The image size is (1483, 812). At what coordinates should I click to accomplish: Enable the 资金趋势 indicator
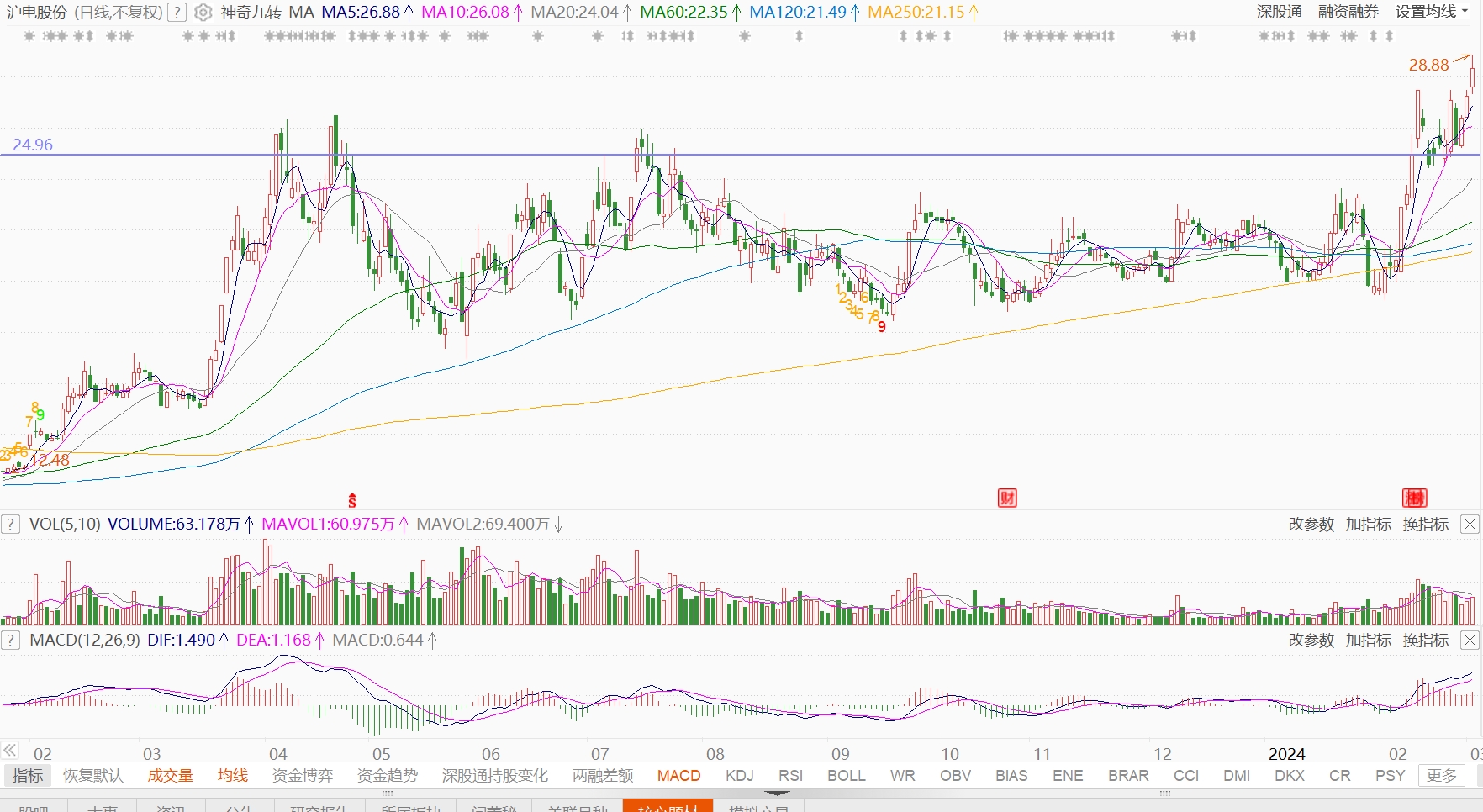[388, 776]
